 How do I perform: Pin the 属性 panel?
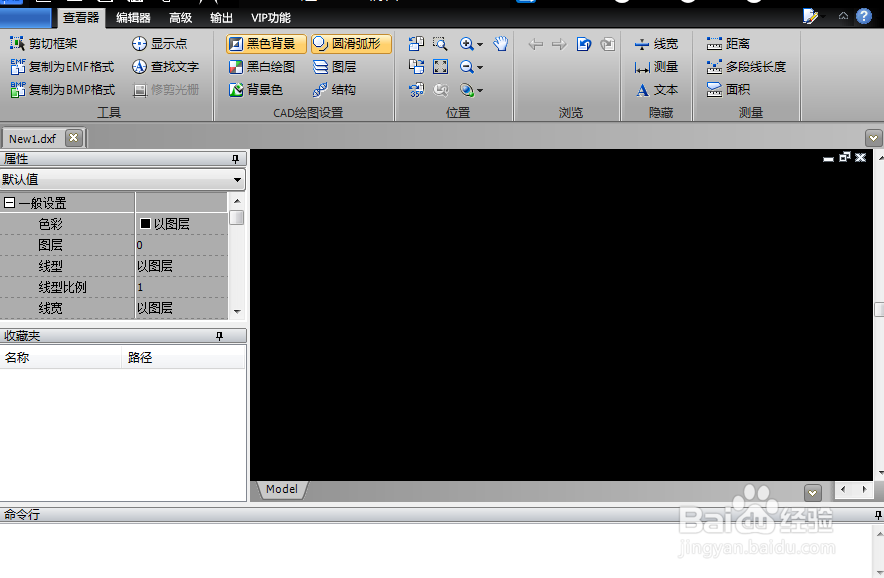(236, 159)
